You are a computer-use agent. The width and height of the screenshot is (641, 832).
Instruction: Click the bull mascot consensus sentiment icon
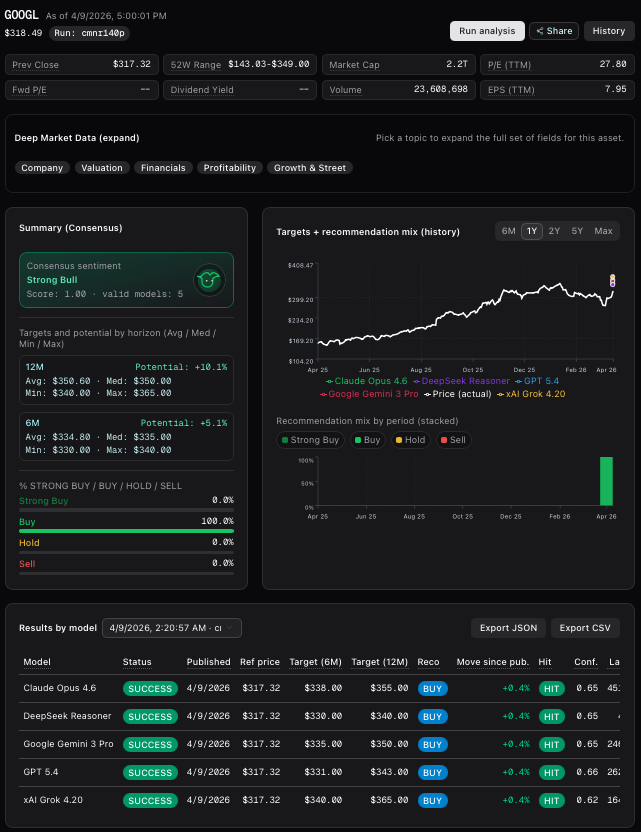[x=209, y=280]
